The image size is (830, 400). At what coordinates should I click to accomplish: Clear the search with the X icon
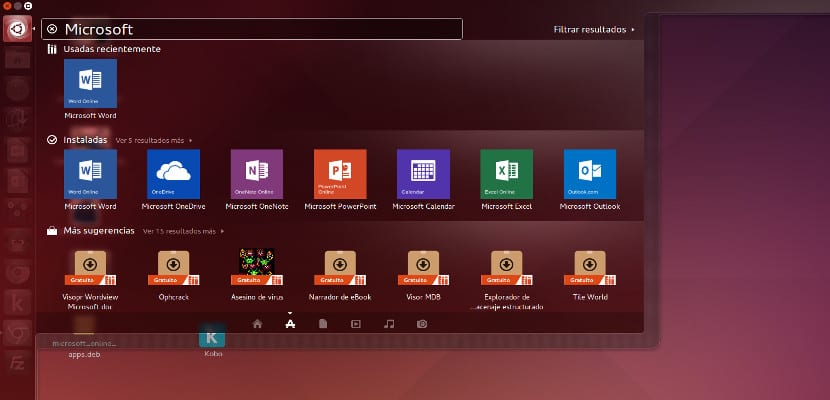coord(52,29)
